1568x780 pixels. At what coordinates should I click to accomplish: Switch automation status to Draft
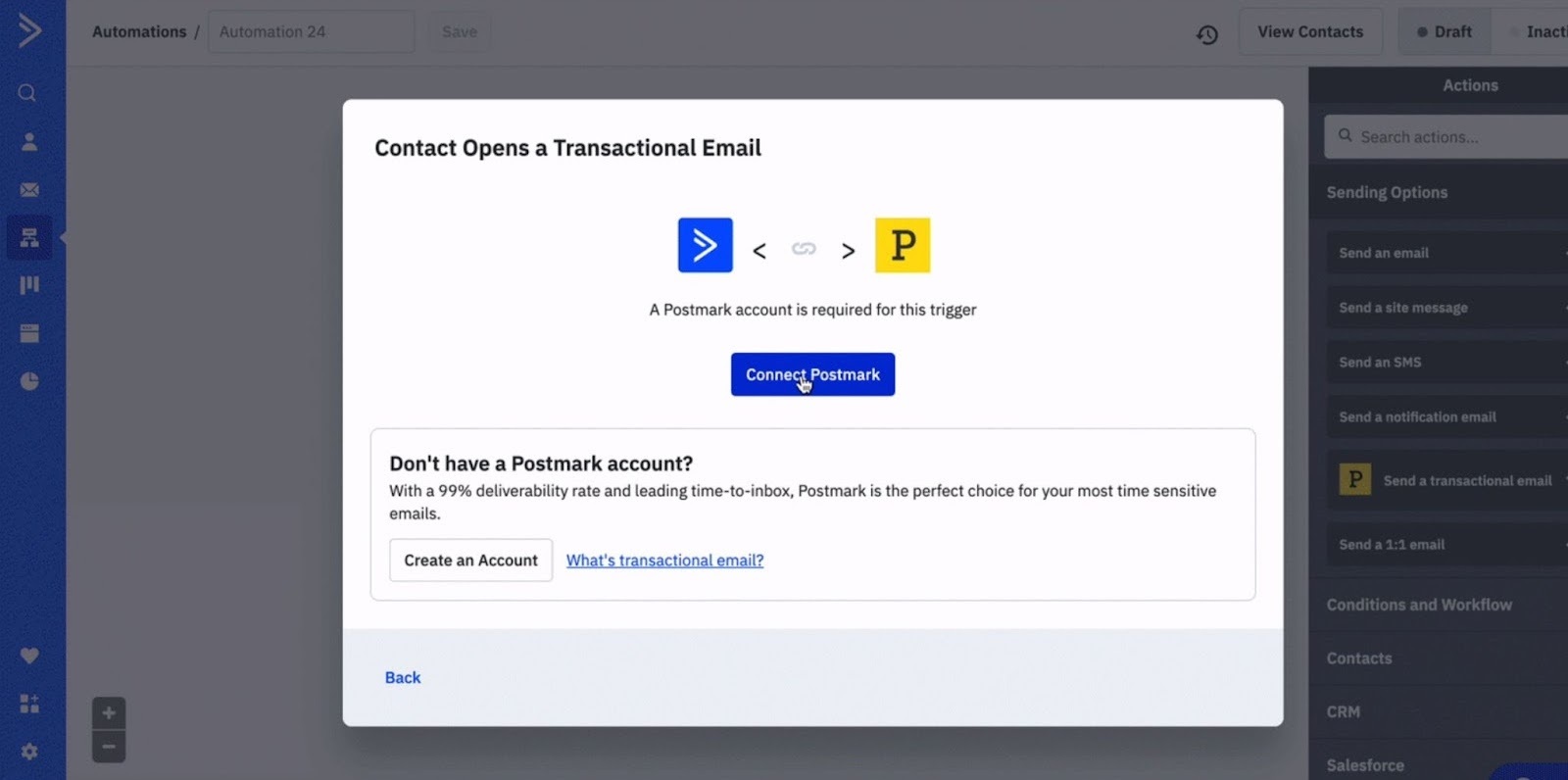[x=1444, y=32]
